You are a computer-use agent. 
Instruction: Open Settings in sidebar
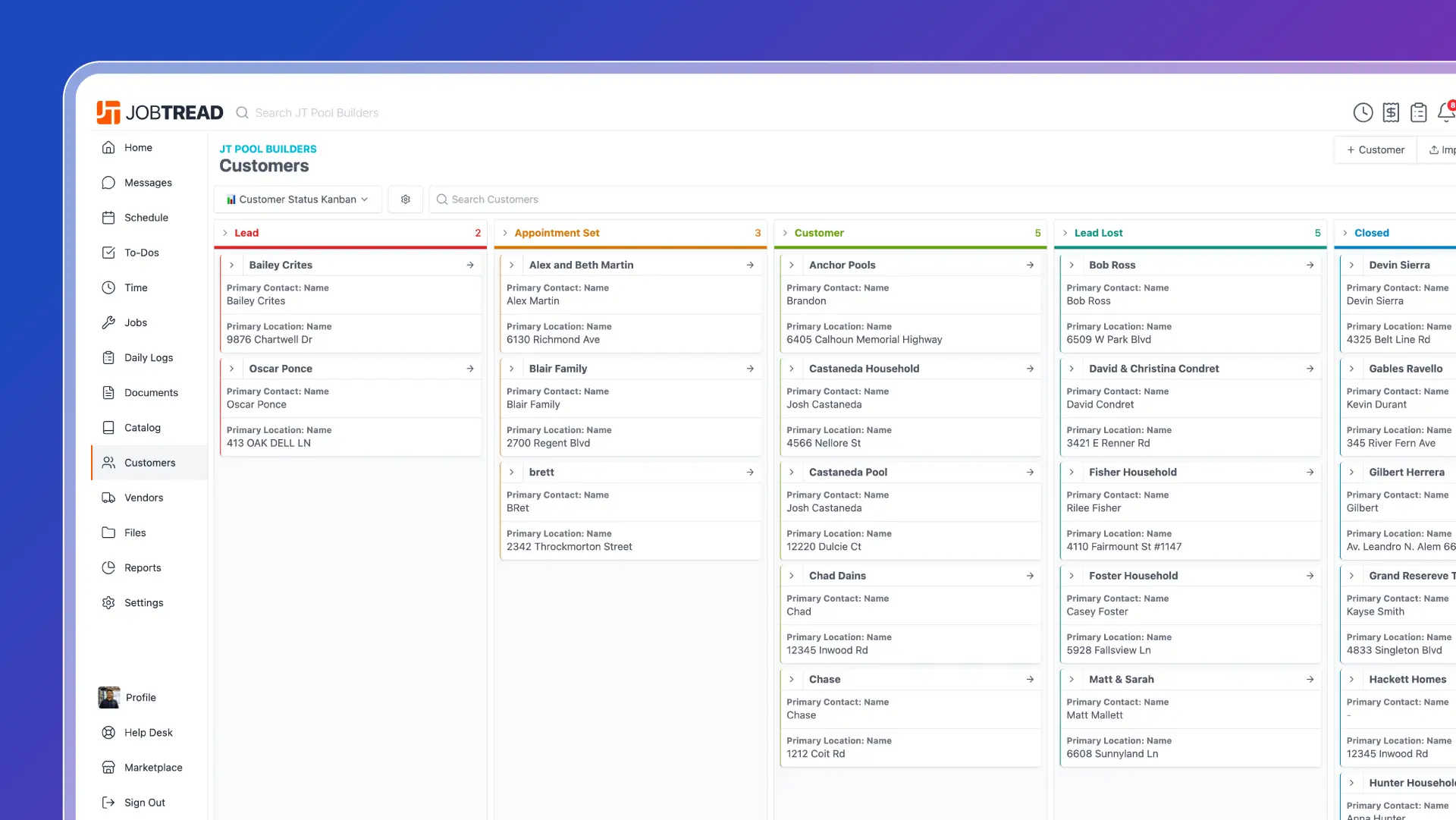(x=149, y=603)
